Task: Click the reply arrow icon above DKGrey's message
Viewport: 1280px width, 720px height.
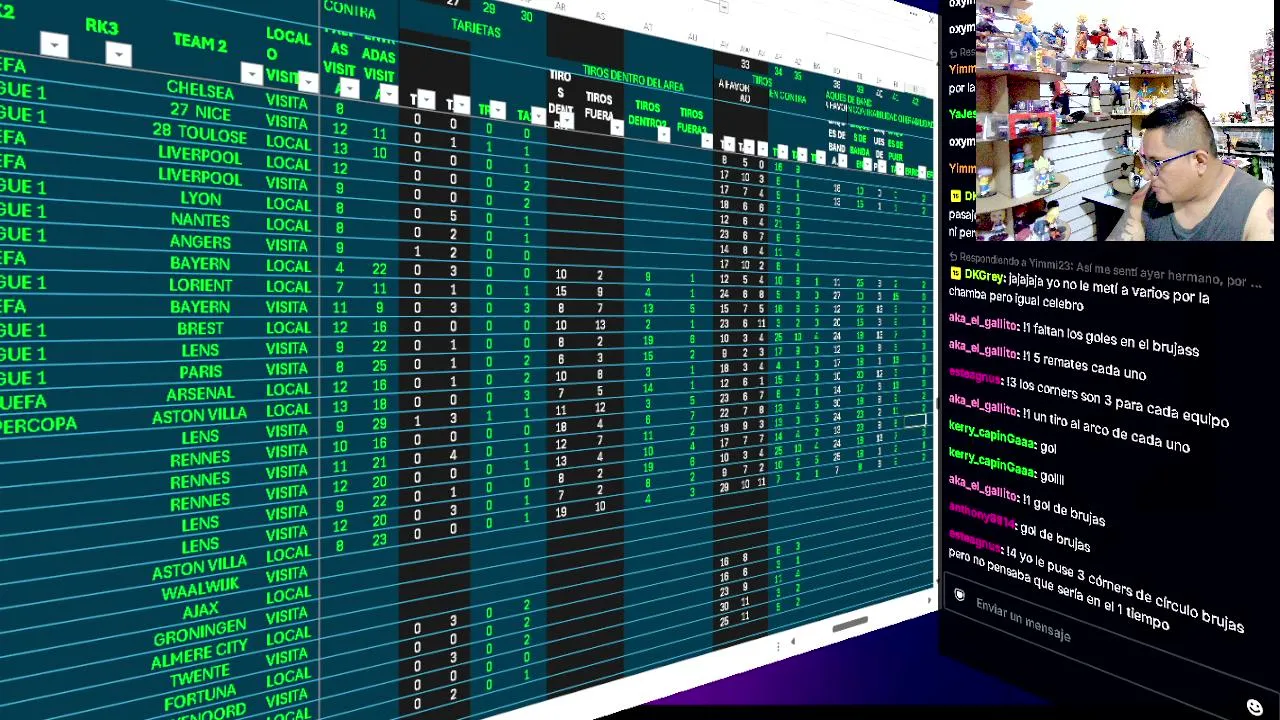Action: point(953,256)
